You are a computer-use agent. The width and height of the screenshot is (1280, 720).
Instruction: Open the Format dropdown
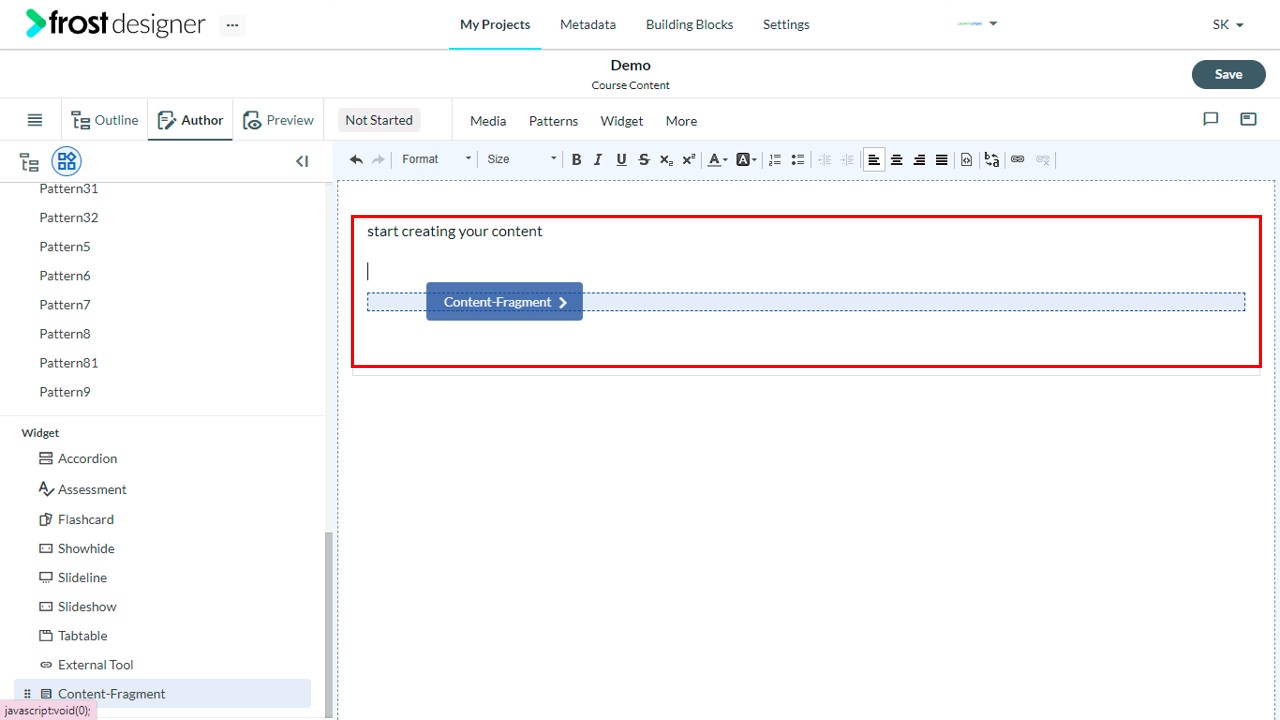[436, 159]
